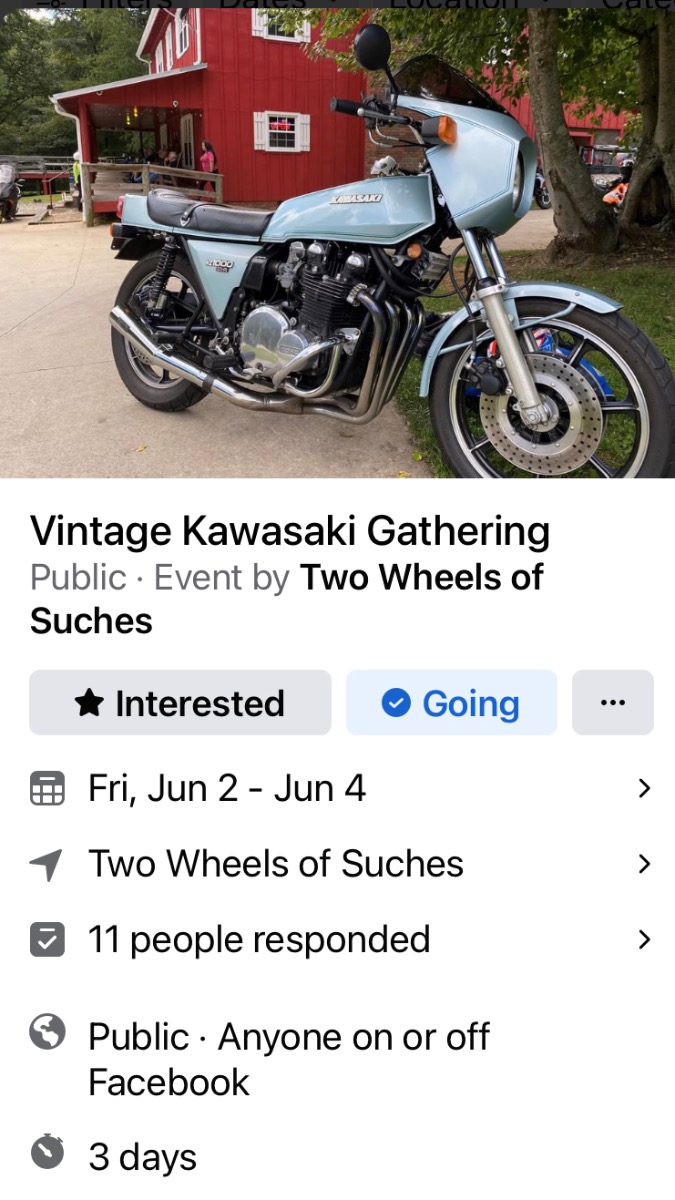This screenshot has width=675, height=1200.
Task: Open the bold Two Wheels of Suches host link
Action: (421, 578)
